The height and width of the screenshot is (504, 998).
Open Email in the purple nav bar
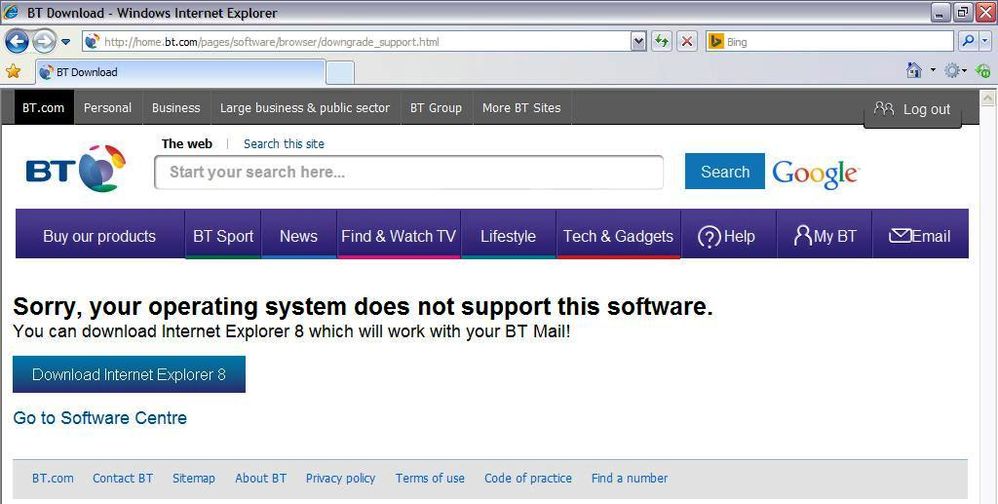920,236
